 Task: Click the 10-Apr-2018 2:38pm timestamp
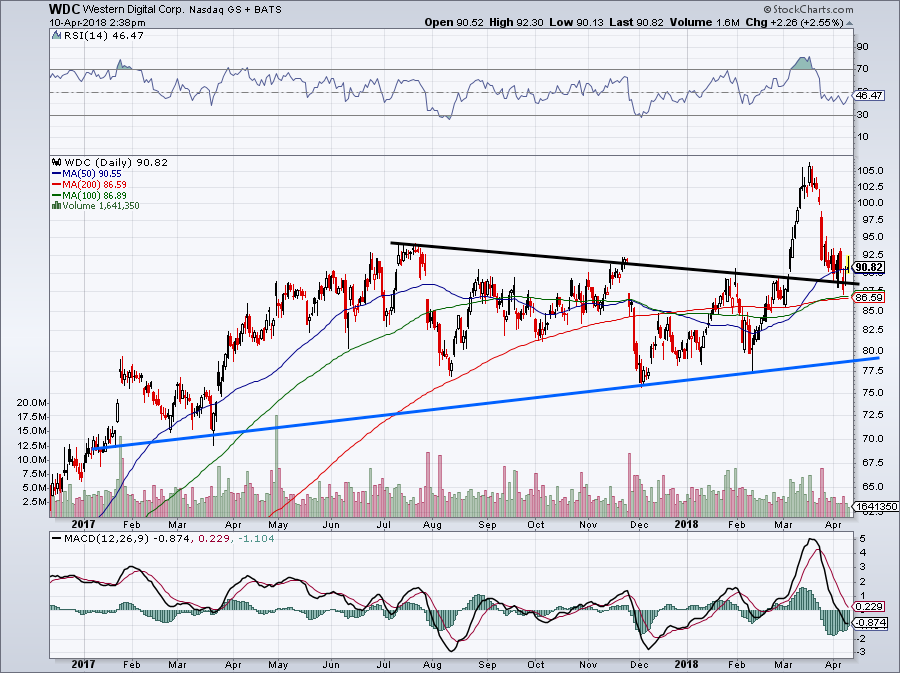click(98, 23)
